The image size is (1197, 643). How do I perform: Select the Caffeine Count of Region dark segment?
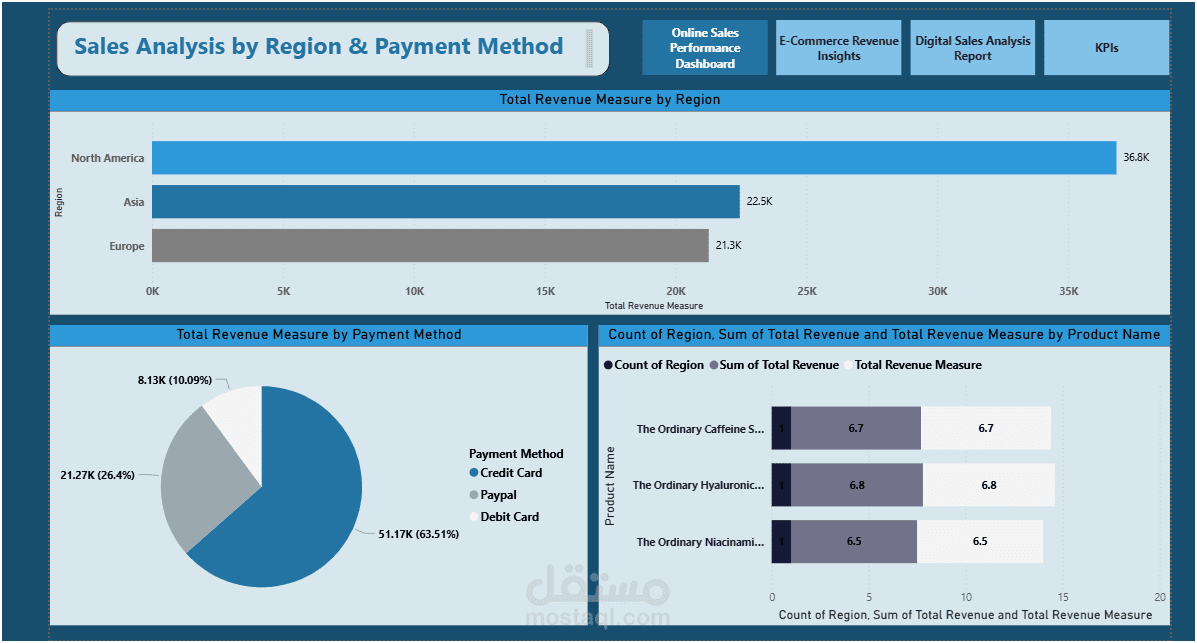pos(781,428)
